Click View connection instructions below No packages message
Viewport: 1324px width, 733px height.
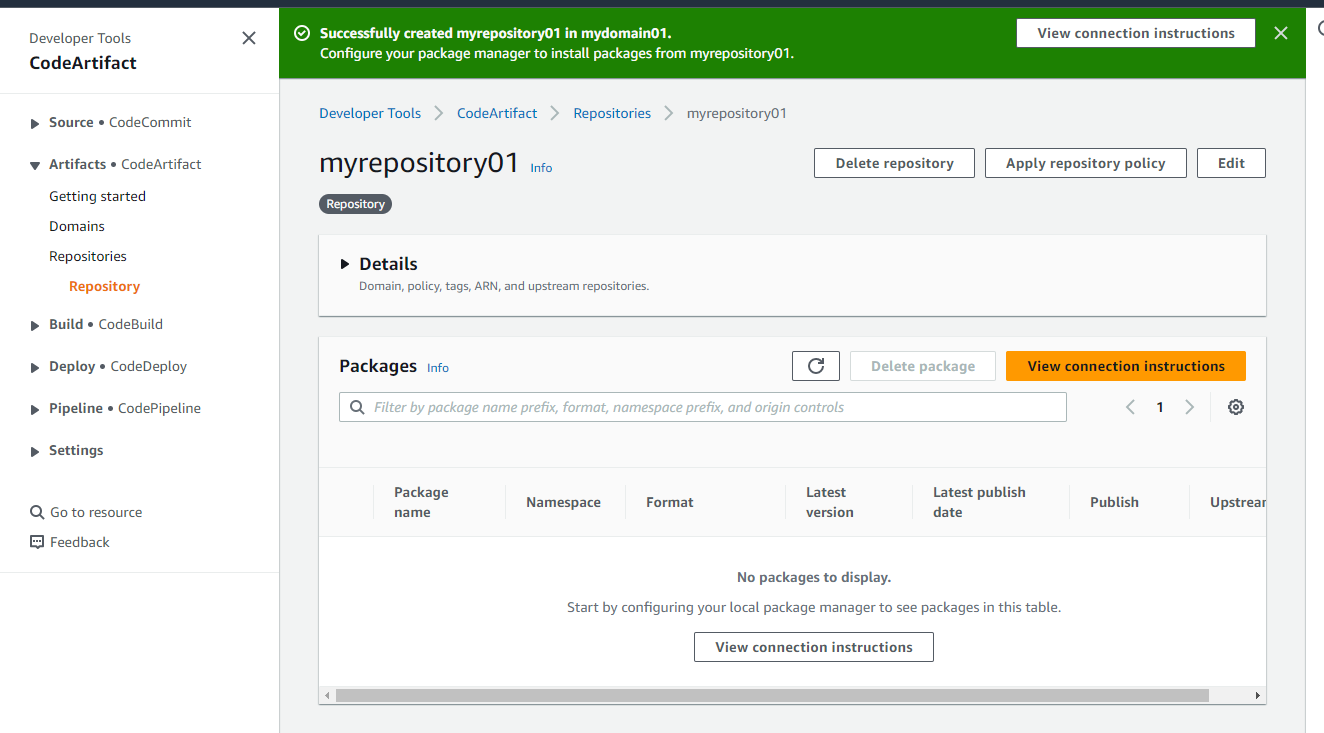(x=814, y=647)
